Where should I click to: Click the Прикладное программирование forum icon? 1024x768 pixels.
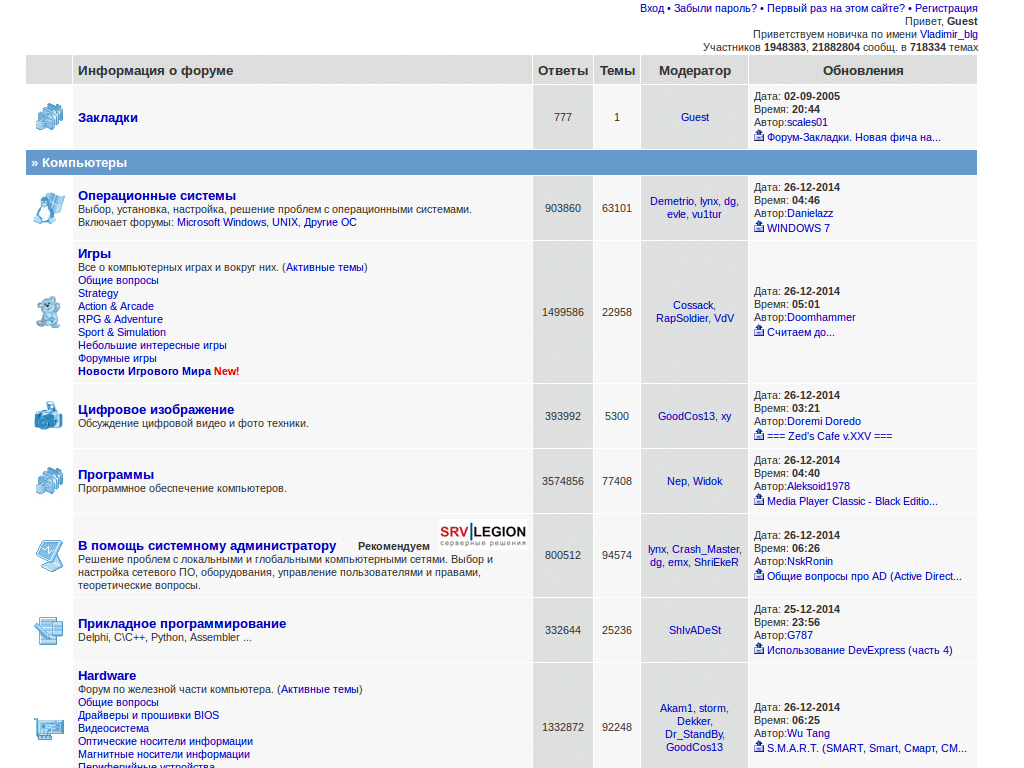pyautogui.click(x=48, y=629)
